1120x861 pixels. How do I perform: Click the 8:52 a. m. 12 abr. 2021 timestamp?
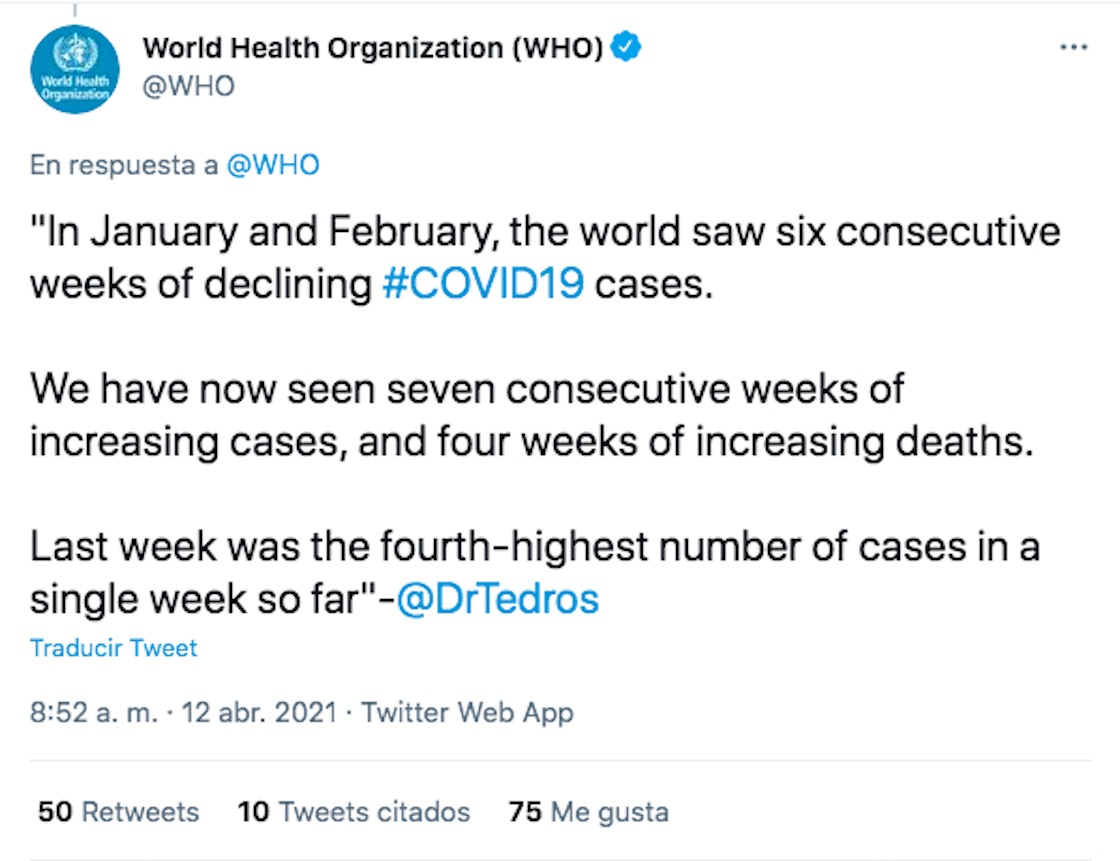[x=183, y=713]
